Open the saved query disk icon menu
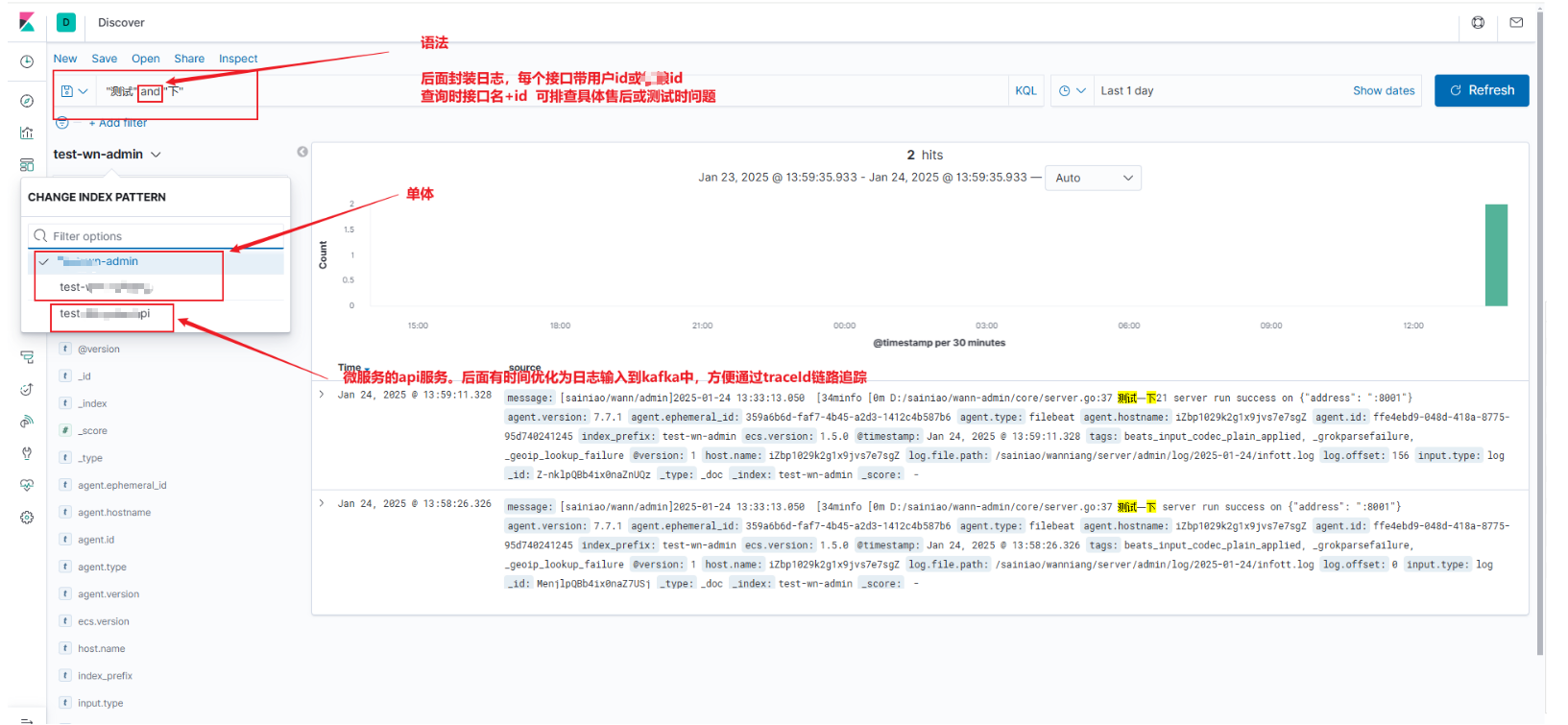The width and height of the screenshot is (1568, 725). (74, 91)
